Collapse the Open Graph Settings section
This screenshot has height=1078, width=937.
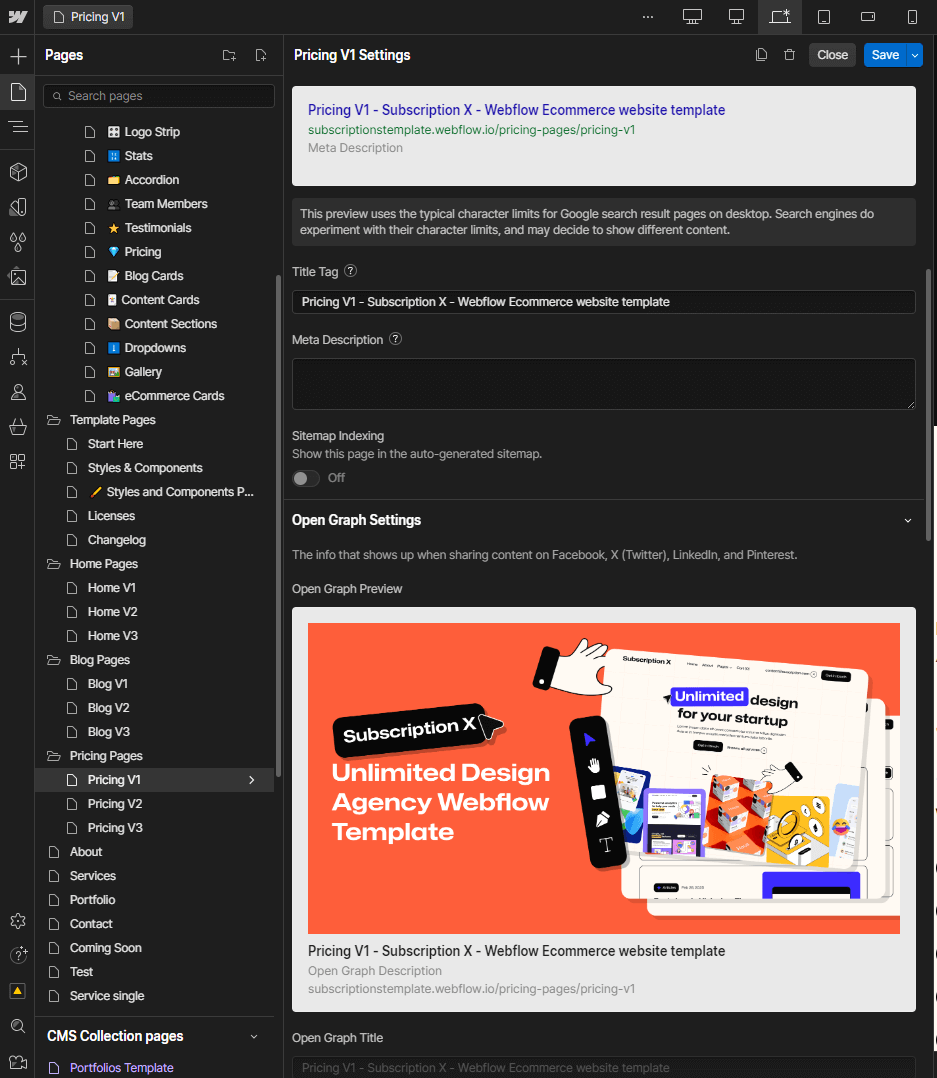tap(908, 520)
